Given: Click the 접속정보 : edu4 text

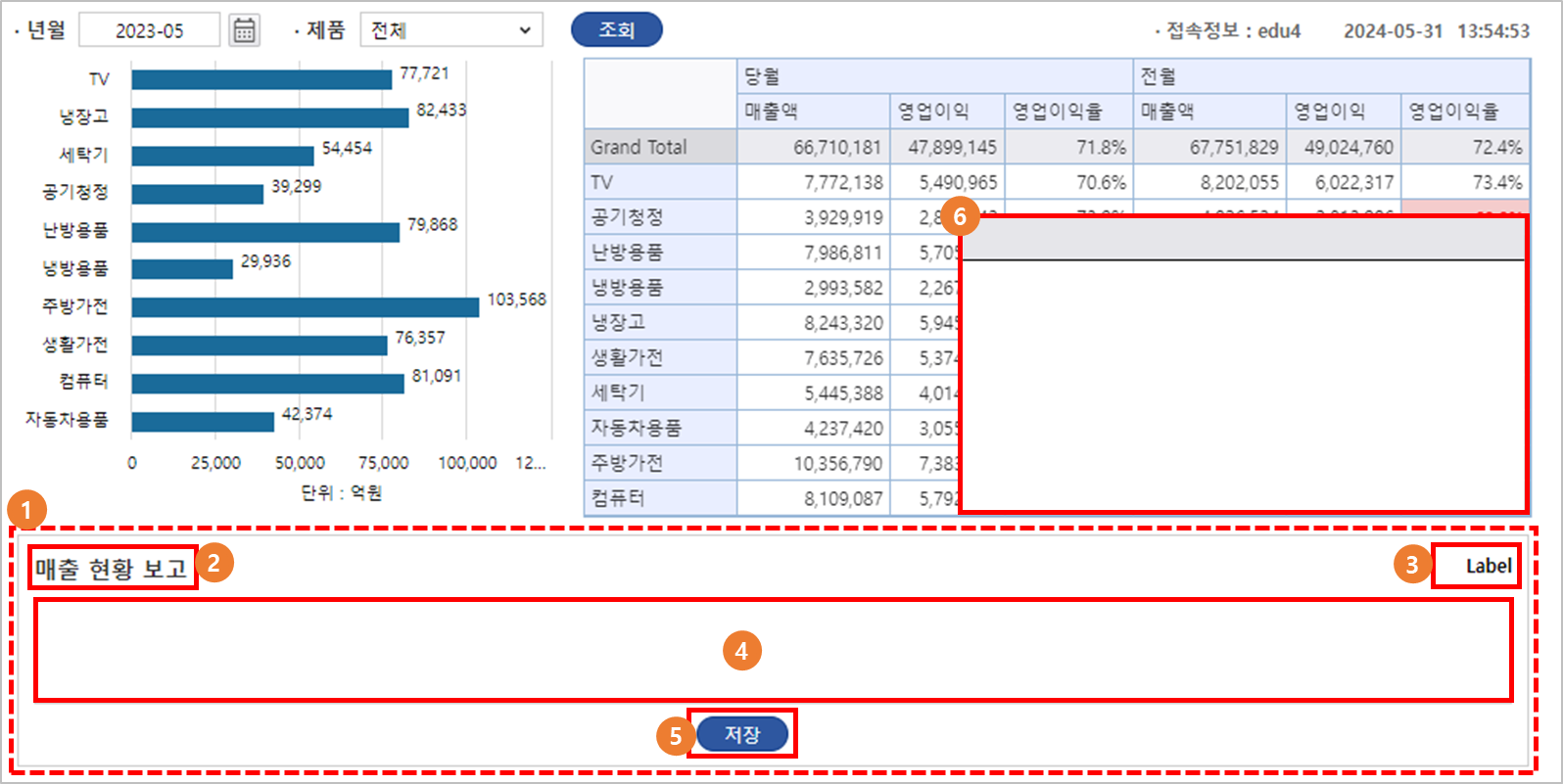Looking at the screenshot, I should 1228,31.
